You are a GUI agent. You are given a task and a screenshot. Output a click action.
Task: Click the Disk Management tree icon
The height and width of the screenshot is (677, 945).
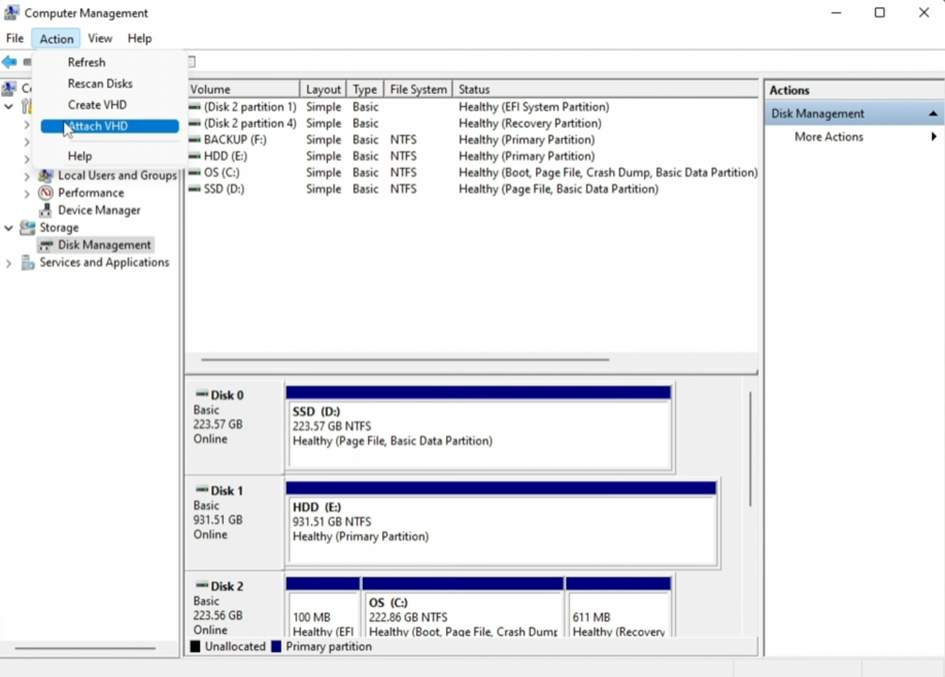(x=46, y=245)
